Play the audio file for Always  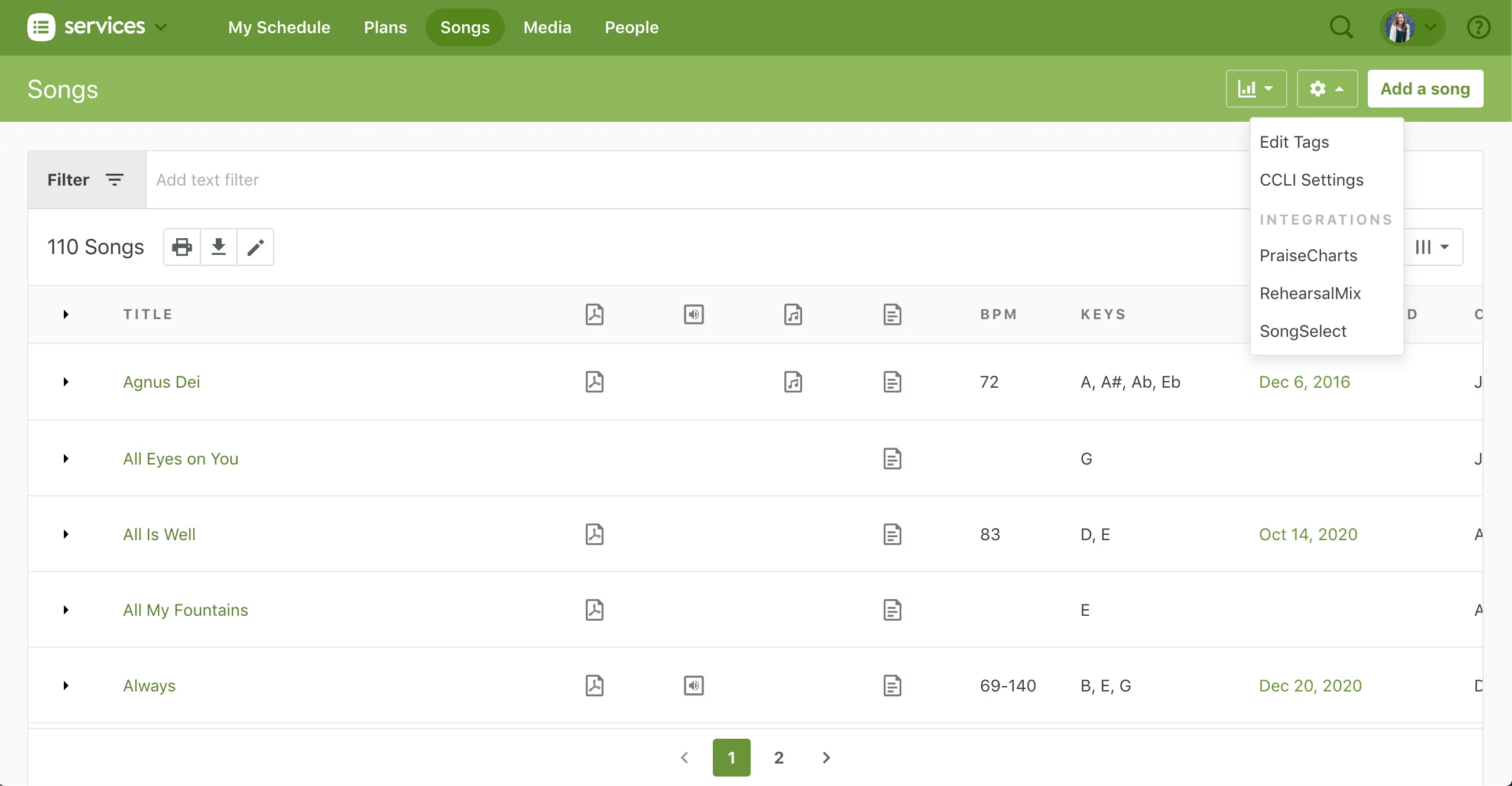693,685
